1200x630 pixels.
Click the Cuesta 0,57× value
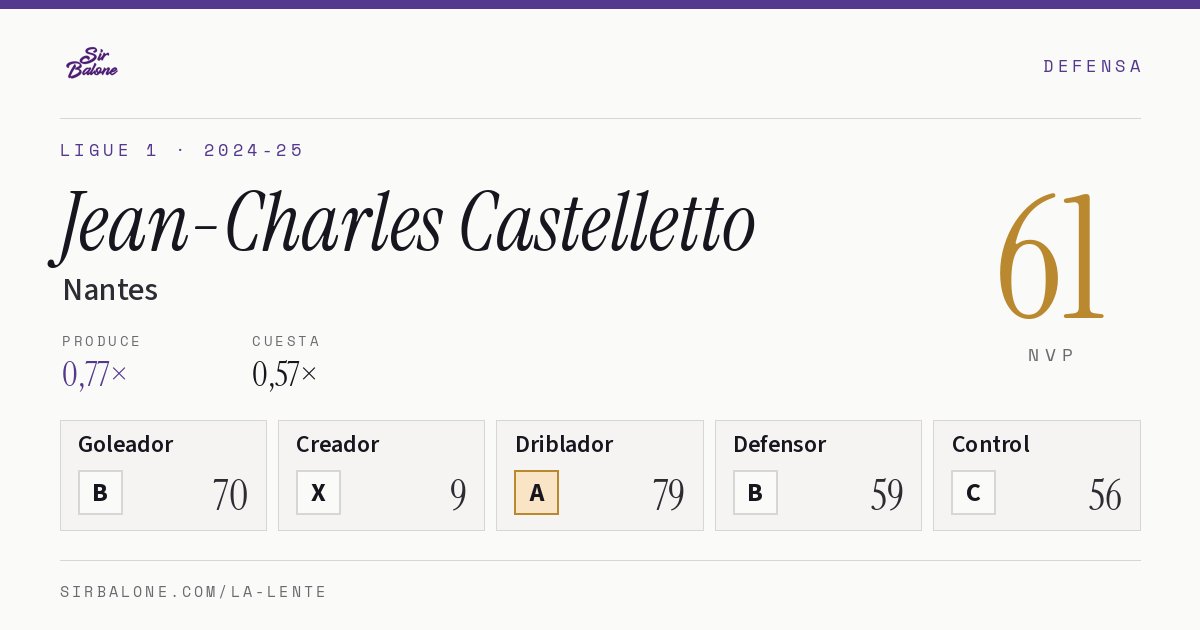tap(285, 374)
